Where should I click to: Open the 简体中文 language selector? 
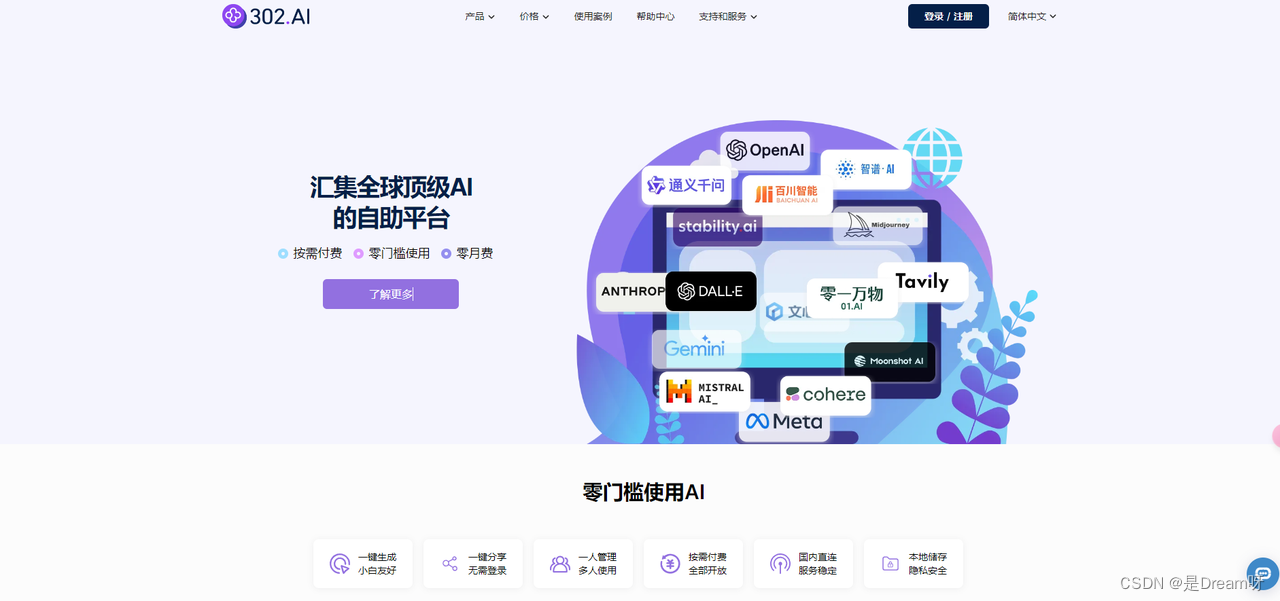pyautogui.click(x=1032, y=16)
